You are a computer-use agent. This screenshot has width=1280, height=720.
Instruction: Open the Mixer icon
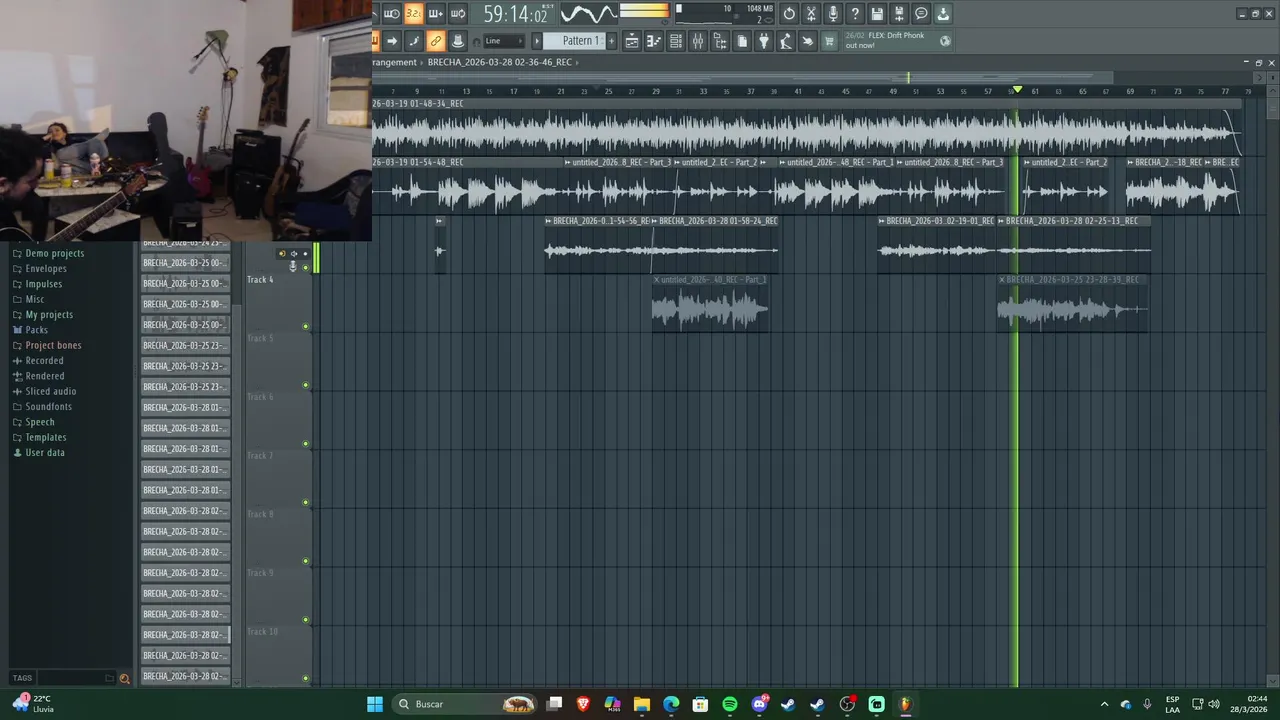point(698,41)
